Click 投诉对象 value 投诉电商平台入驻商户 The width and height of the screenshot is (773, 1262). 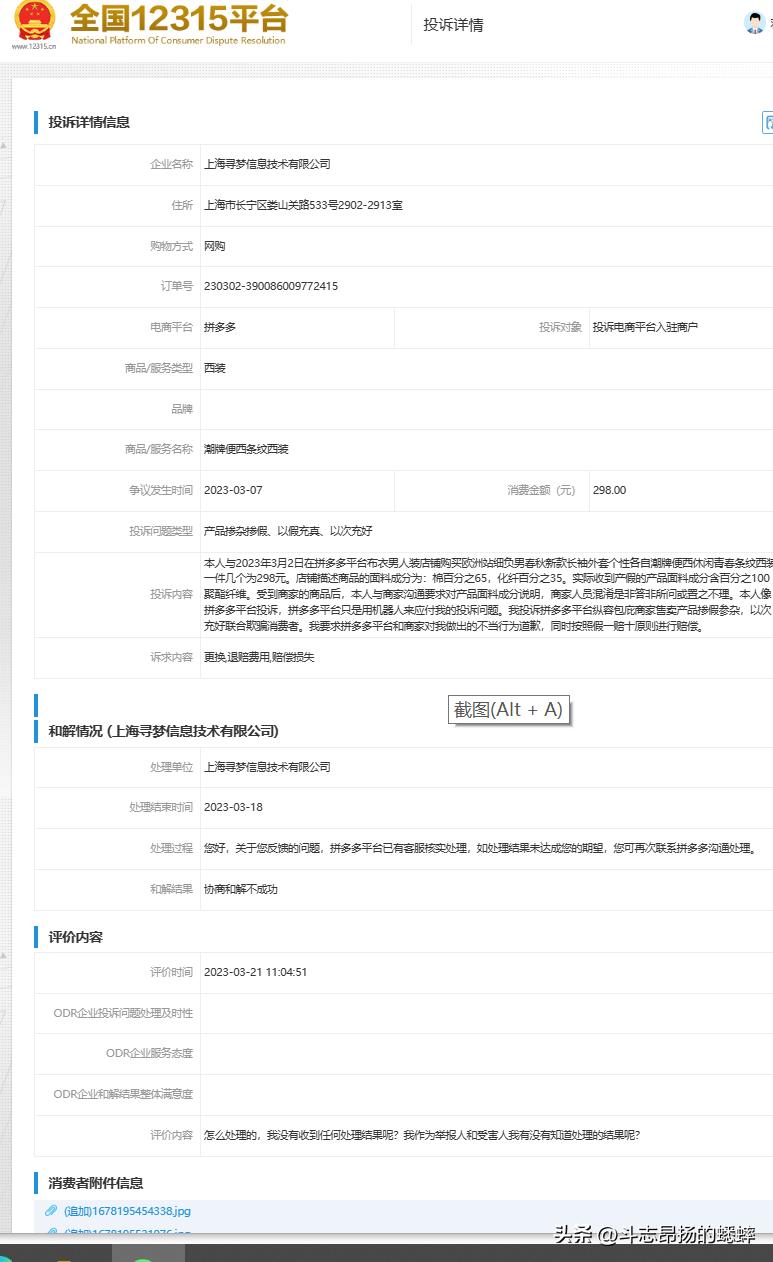(645, 327)
